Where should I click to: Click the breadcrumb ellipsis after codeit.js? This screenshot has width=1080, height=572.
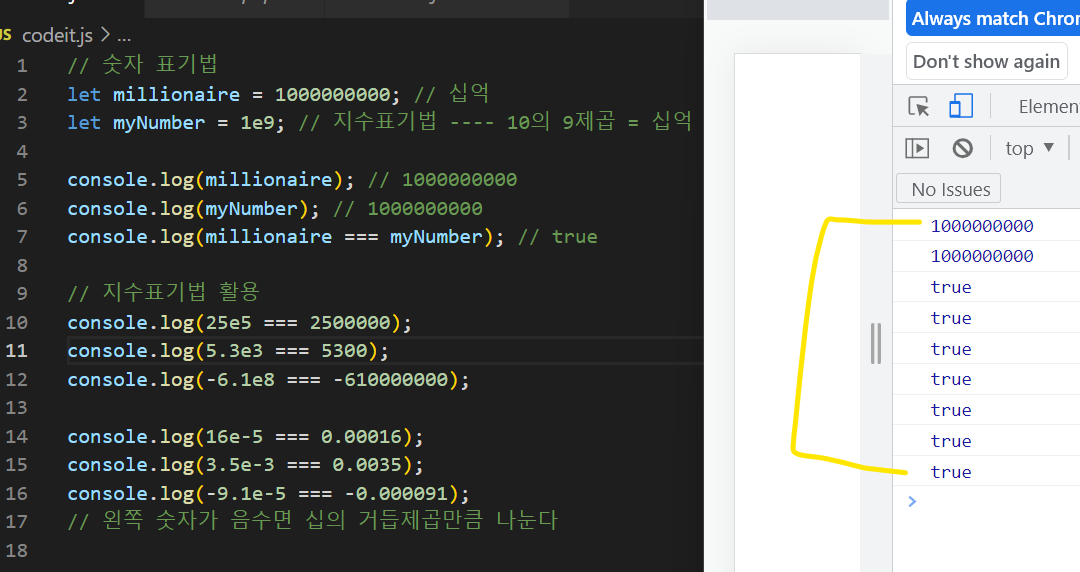tap(124, 35)
